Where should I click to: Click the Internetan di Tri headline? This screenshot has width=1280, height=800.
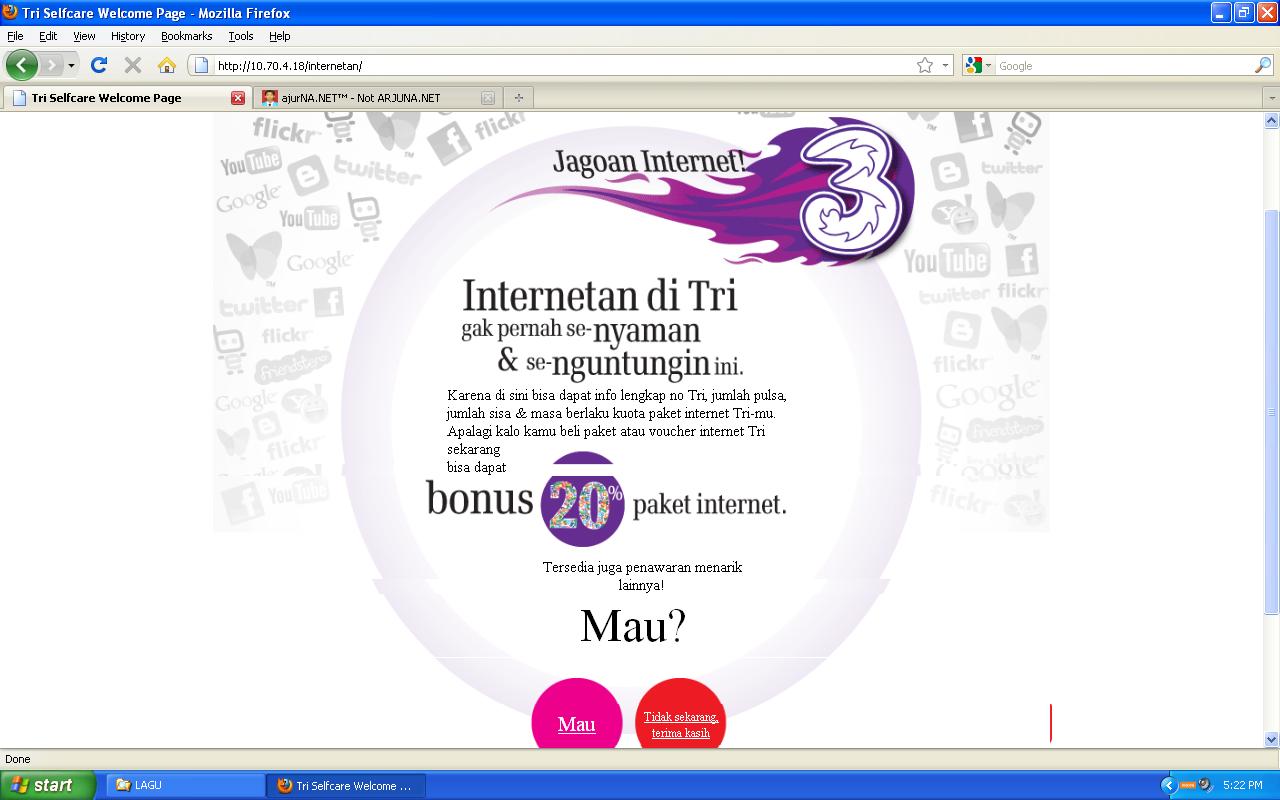click(x=600, y=295)
